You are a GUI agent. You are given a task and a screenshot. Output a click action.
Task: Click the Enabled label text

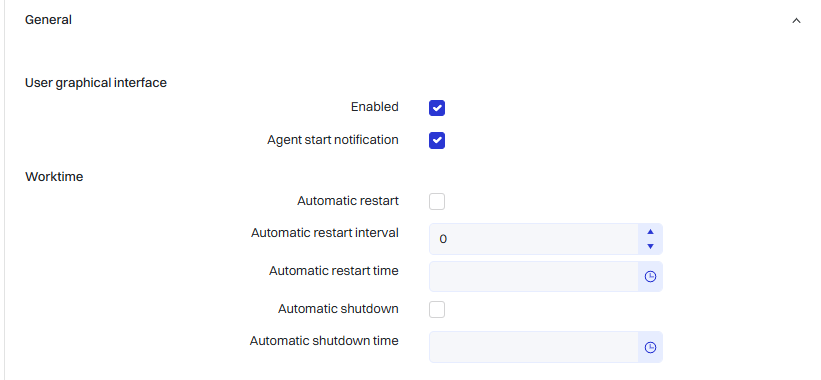click(375, 107)
